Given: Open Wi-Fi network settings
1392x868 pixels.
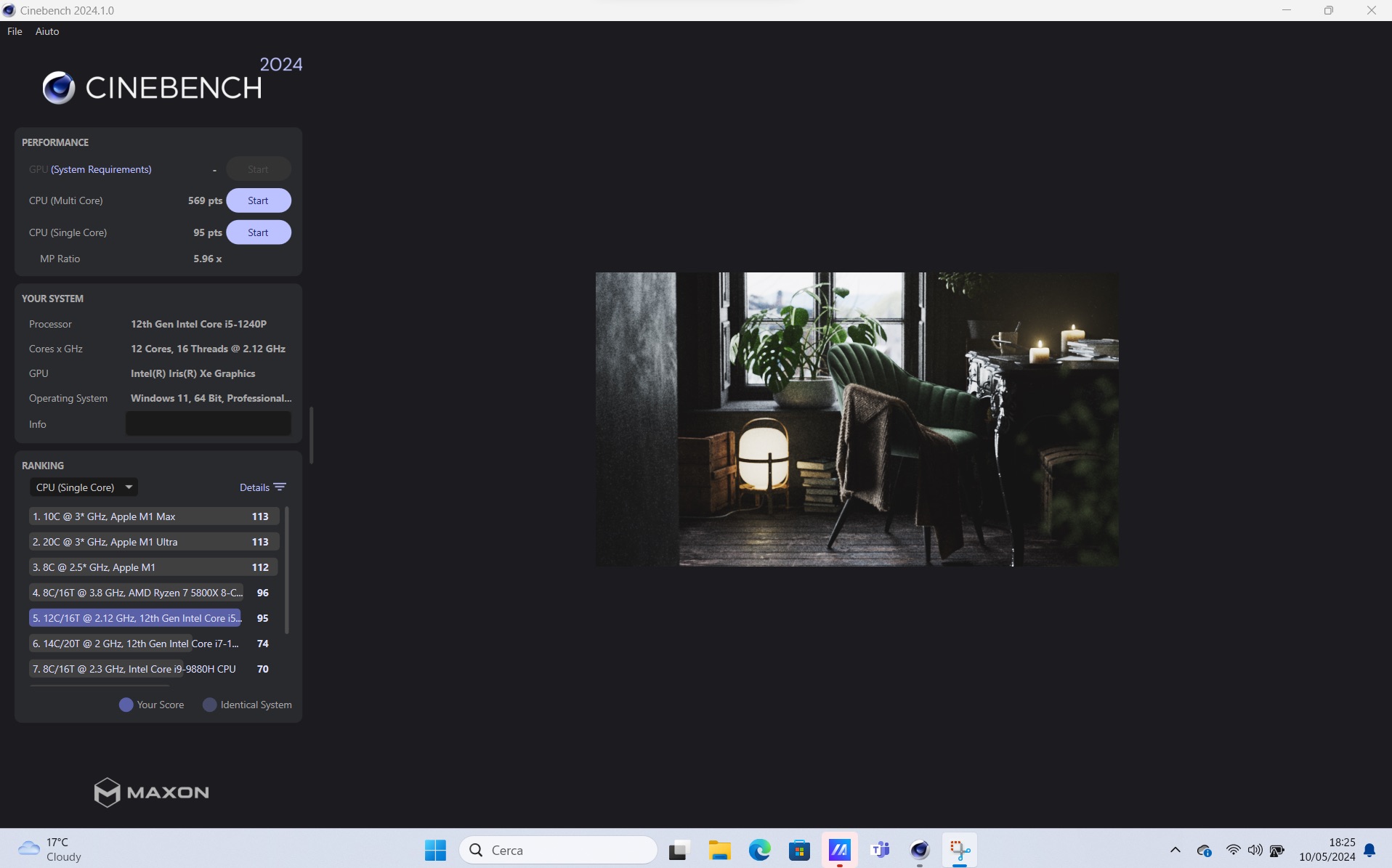Looking at the screenshot, I should pyautogui.click(x=1233, y=850).
